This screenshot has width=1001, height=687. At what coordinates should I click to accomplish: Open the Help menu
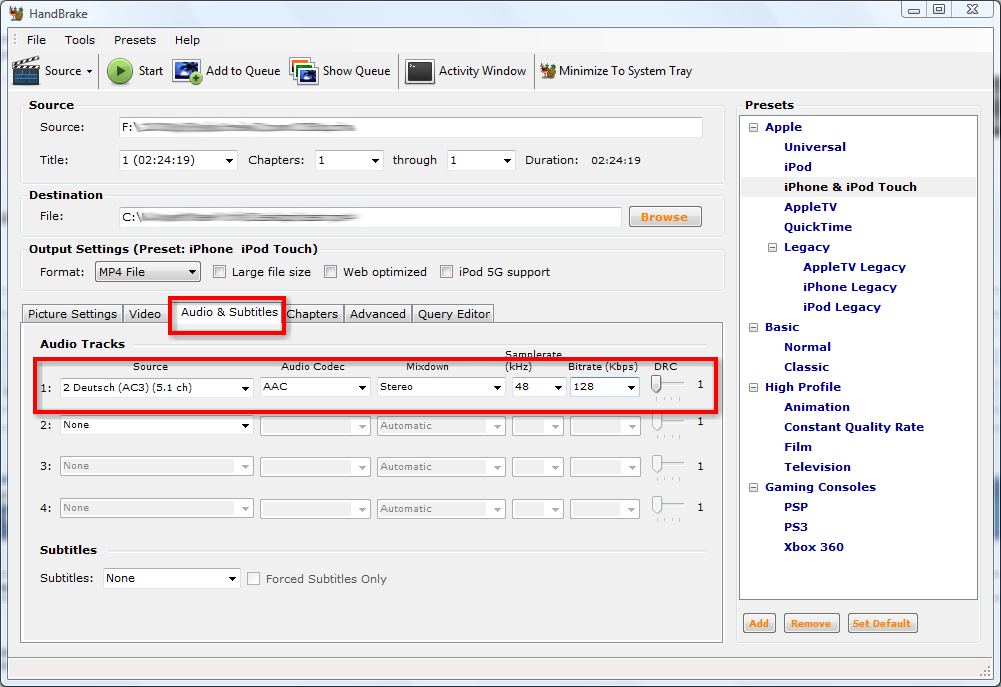[x=187, y=40]
